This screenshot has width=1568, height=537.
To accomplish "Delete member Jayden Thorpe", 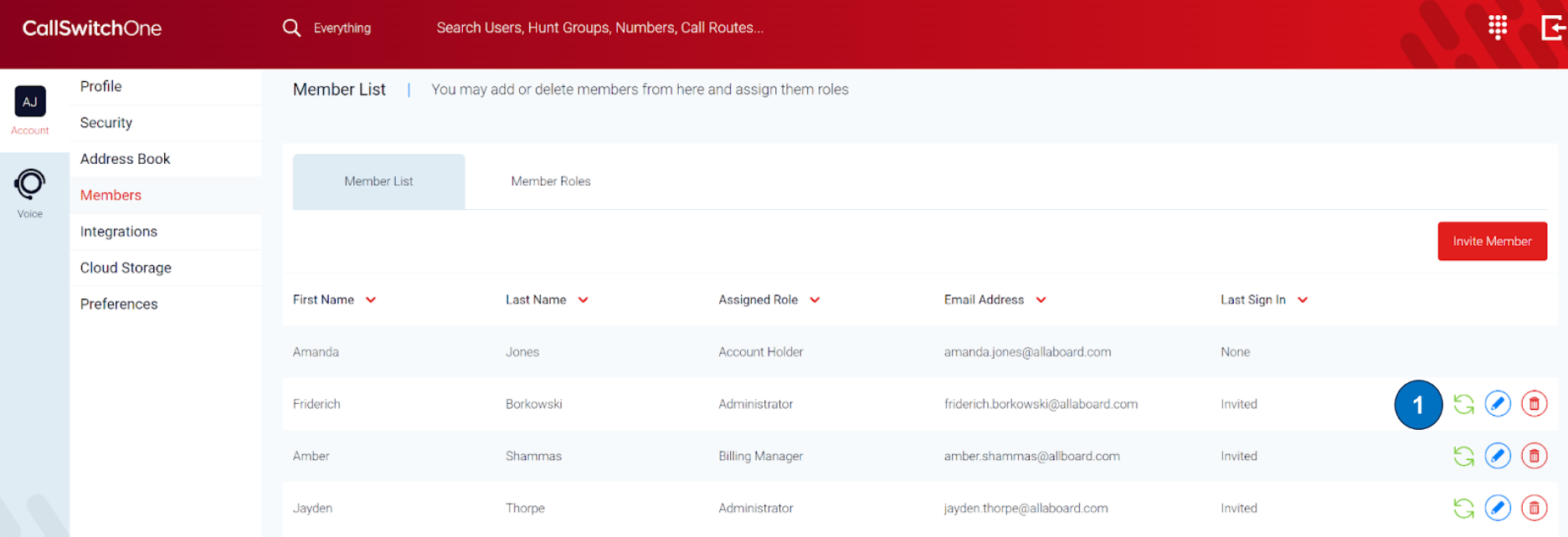I will [1534, 508].
